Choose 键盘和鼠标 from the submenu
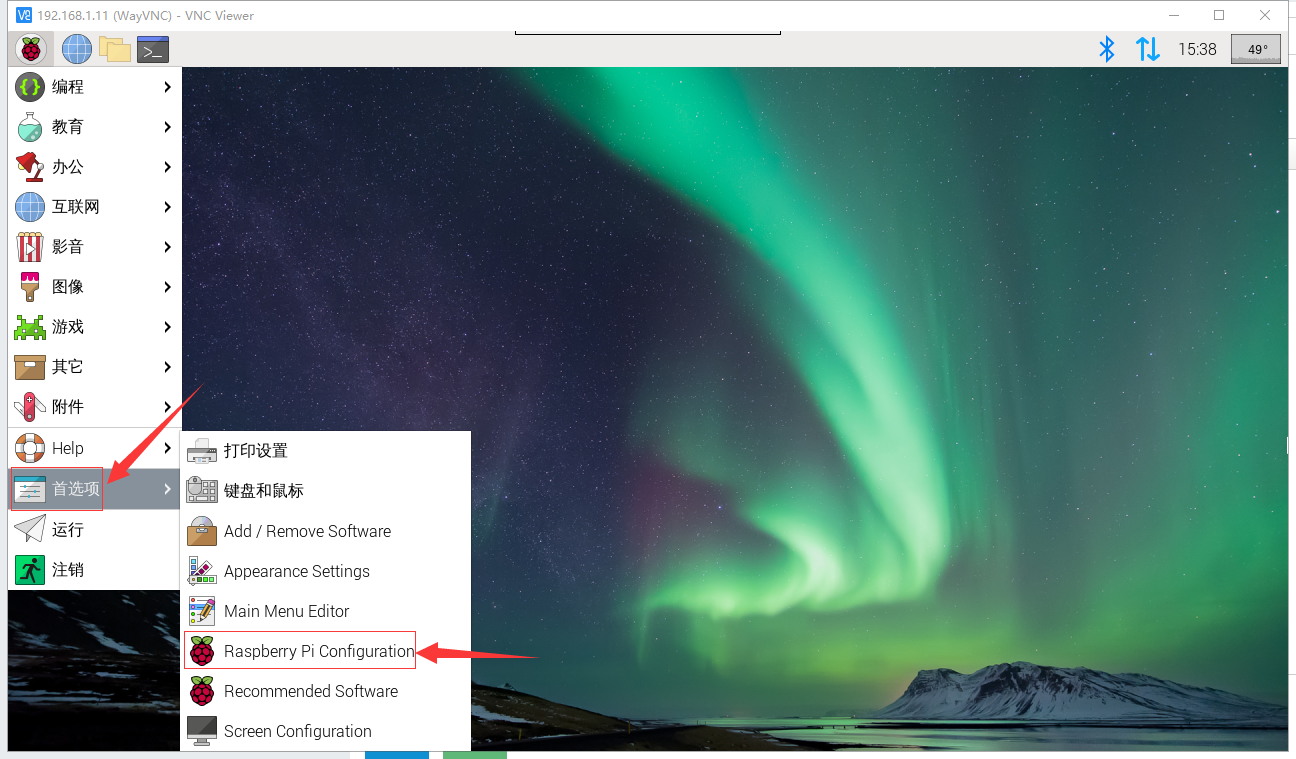 [263, 491]
